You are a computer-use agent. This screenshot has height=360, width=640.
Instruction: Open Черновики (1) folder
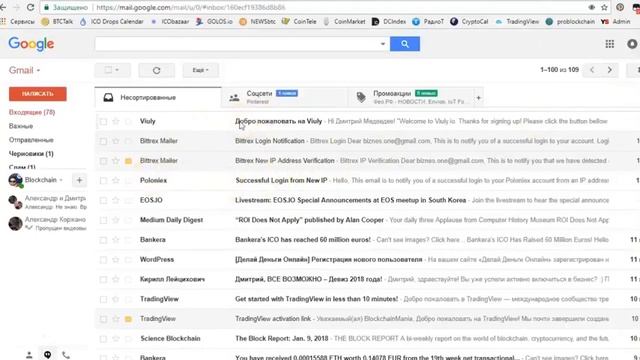pos(31,154)
